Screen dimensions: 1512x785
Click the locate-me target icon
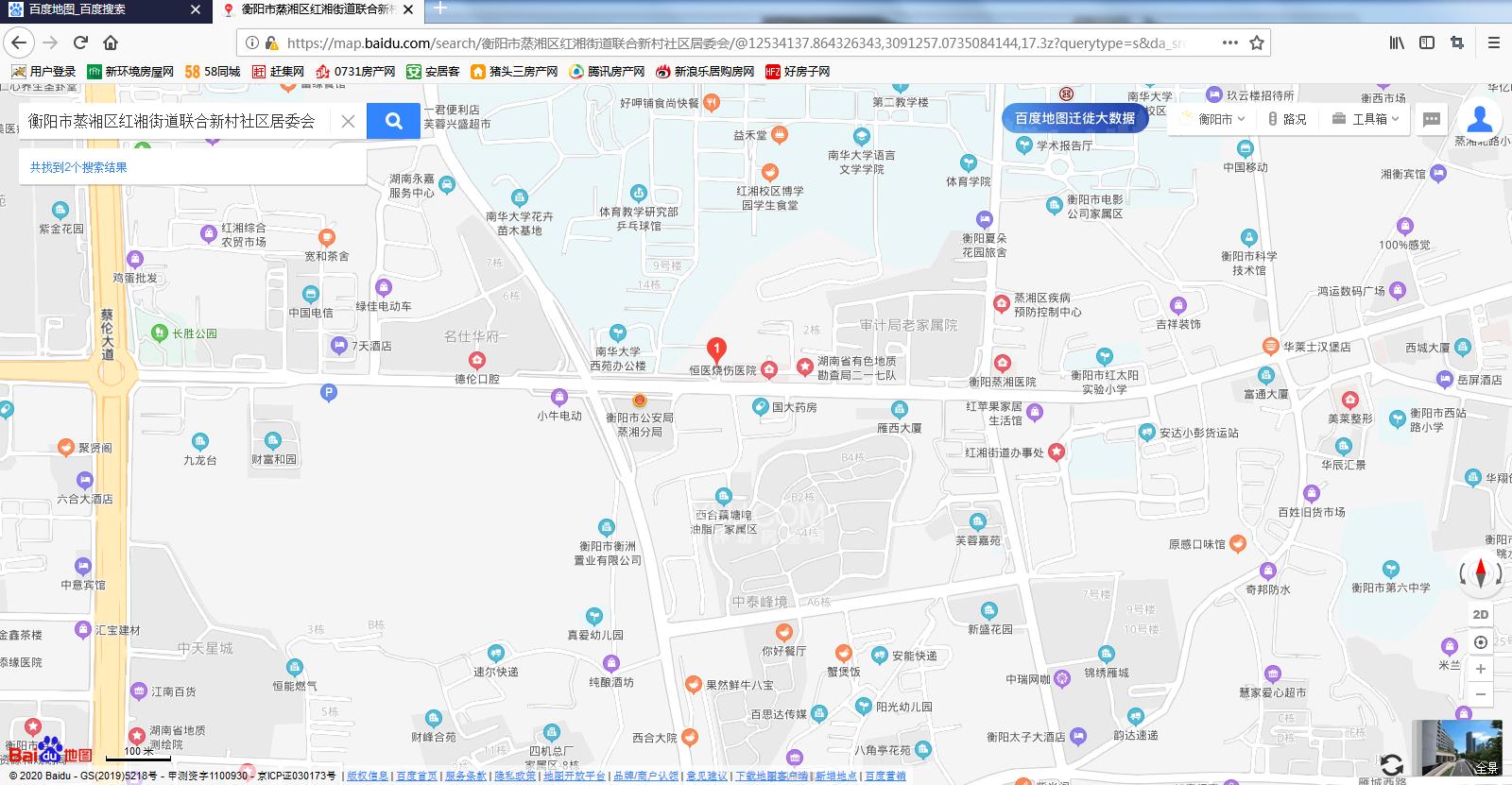click(x=1481, y=642)
